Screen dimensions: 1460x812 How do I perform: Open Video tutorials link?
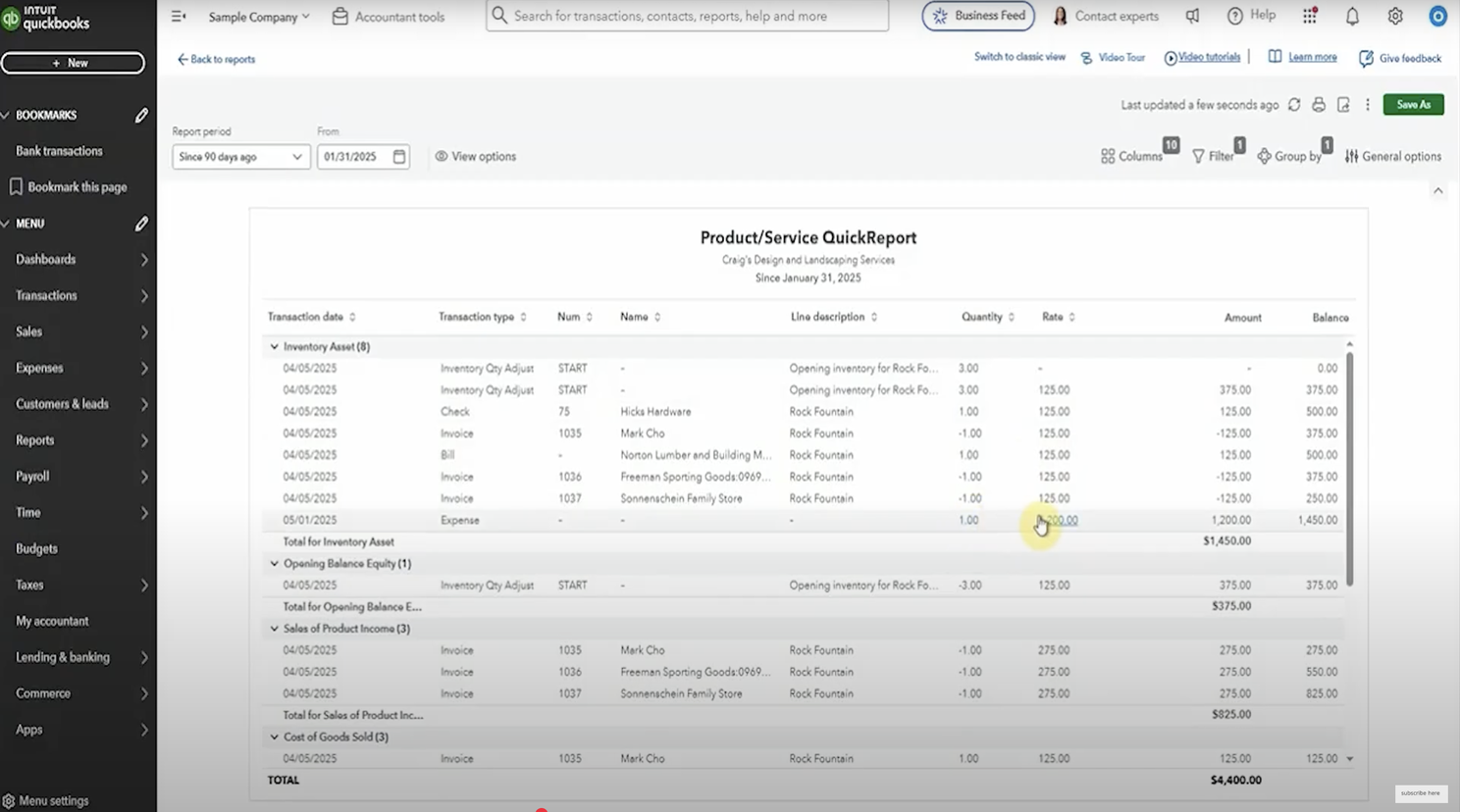pyautogui.click(x=1202, y=57)
